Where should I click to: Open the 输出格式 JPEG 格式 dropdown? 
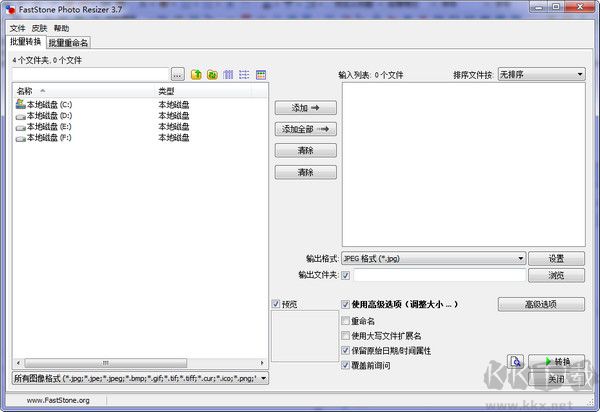pyautogui.click(x=434, y=259)
